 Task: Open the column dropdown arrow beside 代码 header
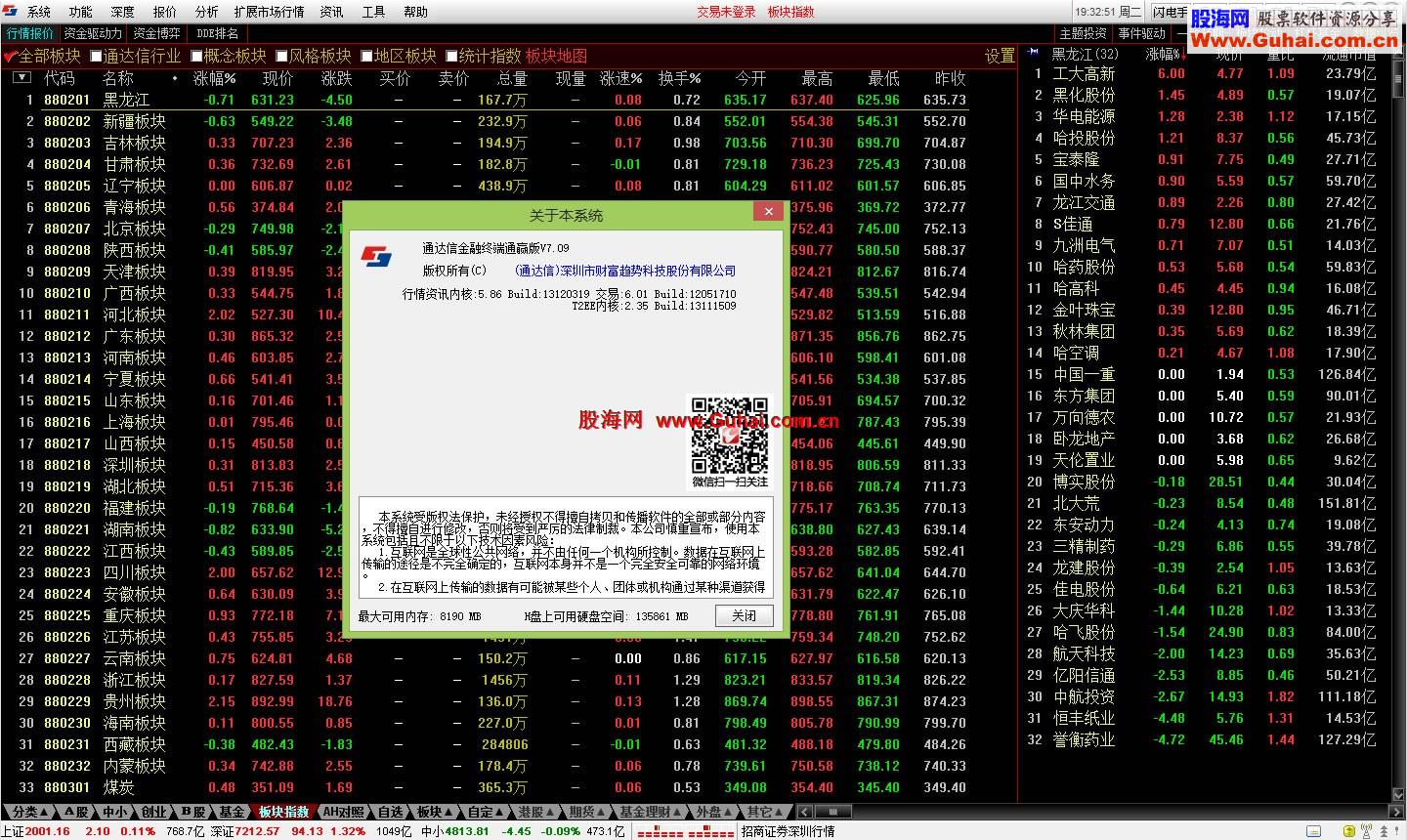[x=21, y=77]
